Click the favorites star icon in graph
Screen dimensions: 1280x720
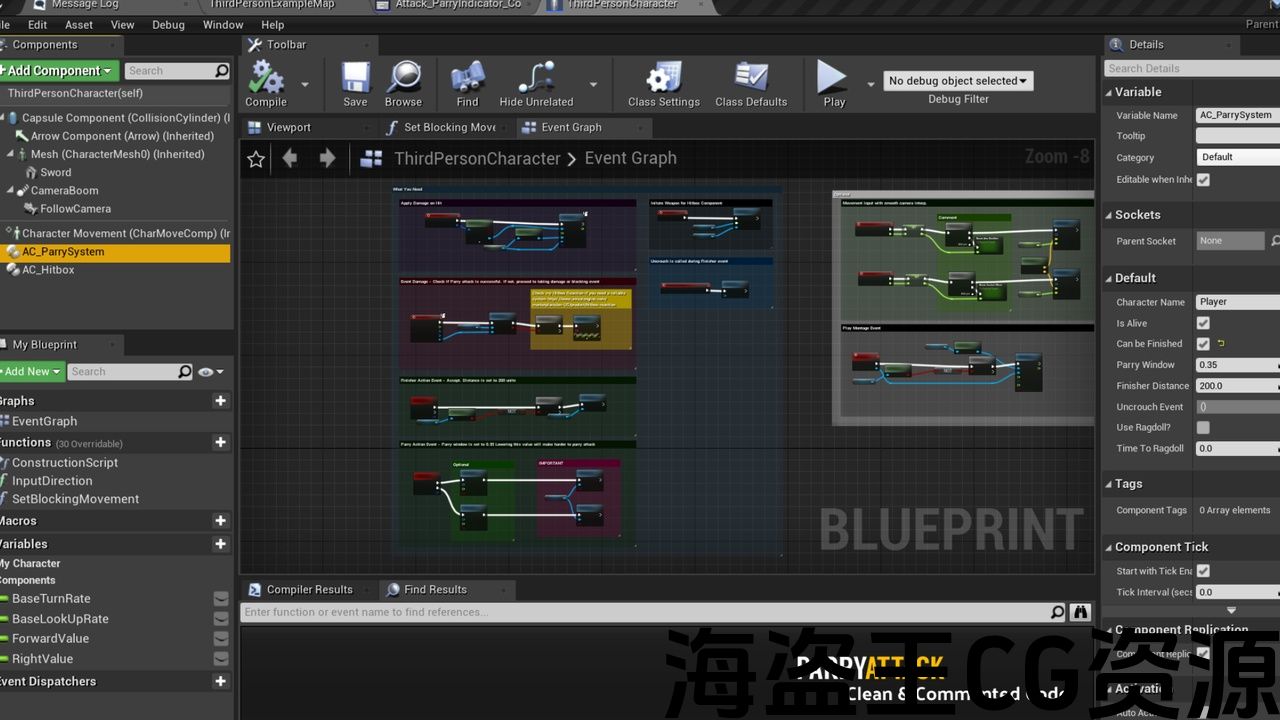point(256,159)
